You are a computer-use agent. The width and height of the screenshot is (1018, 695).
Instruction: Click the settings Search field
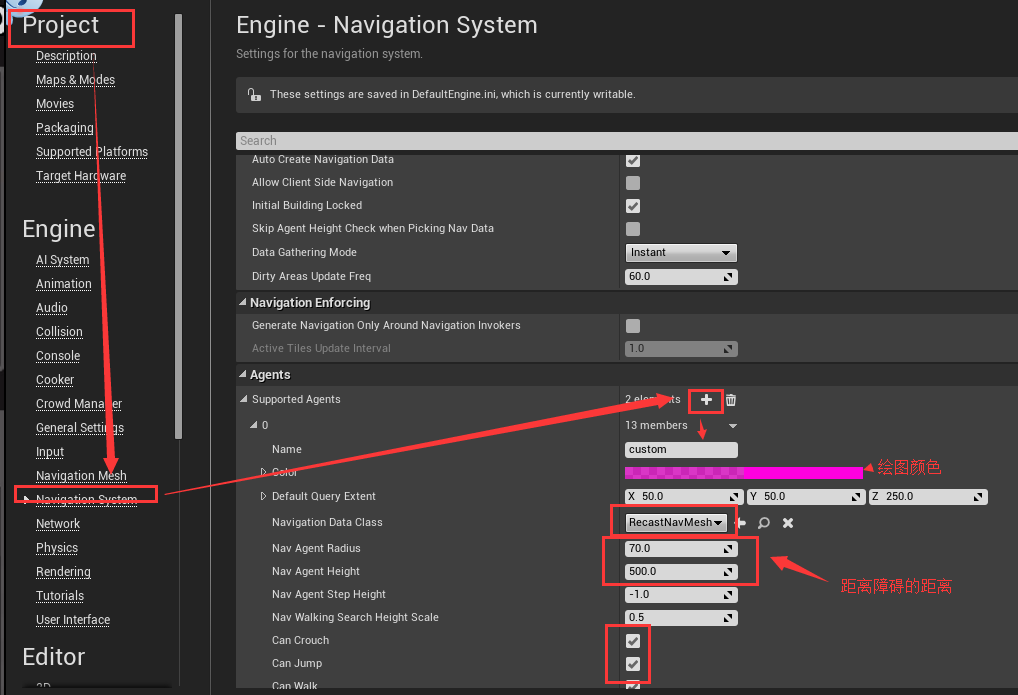point(627,141)
